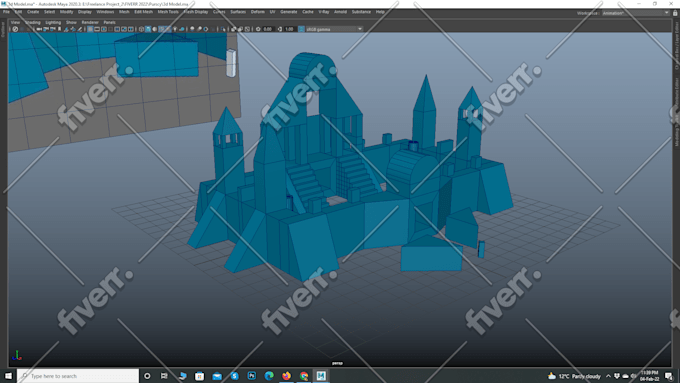Open the Substance menu
The height and width of the screenshot is (383, 680).
(x=361, y=12)
